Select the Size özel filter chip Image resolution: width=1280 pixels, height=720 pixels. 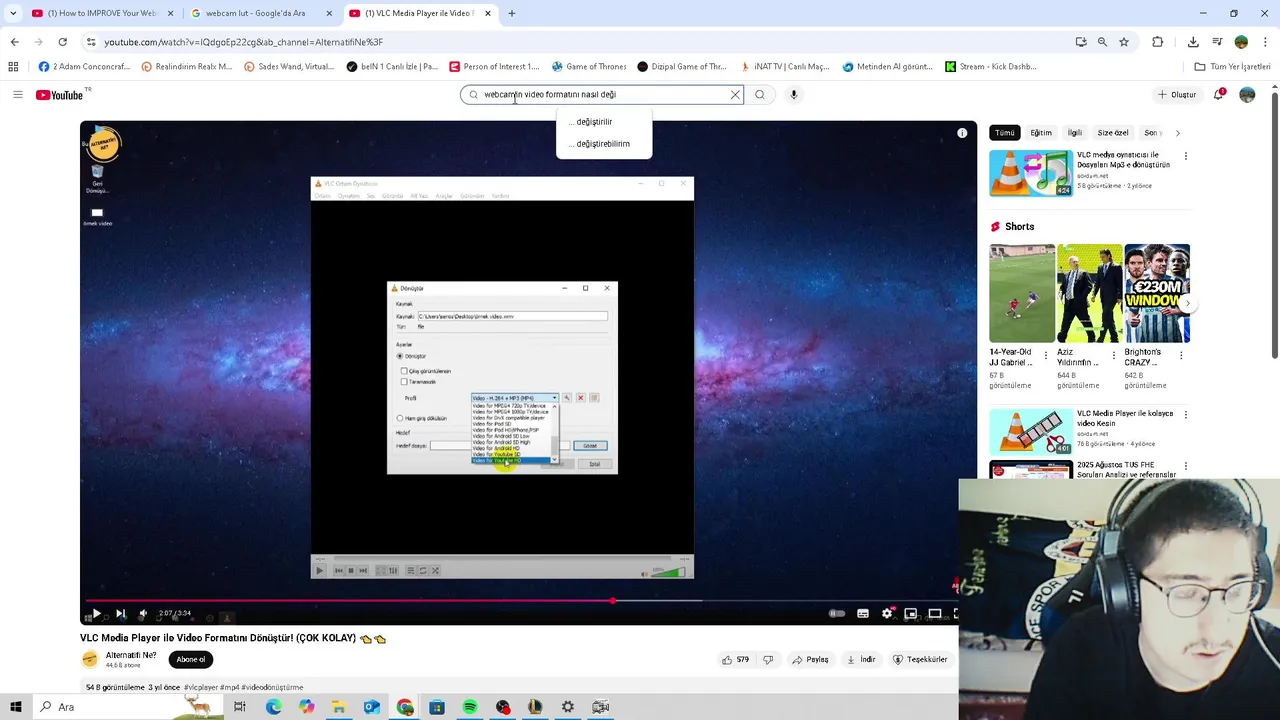pos(1113,133)
